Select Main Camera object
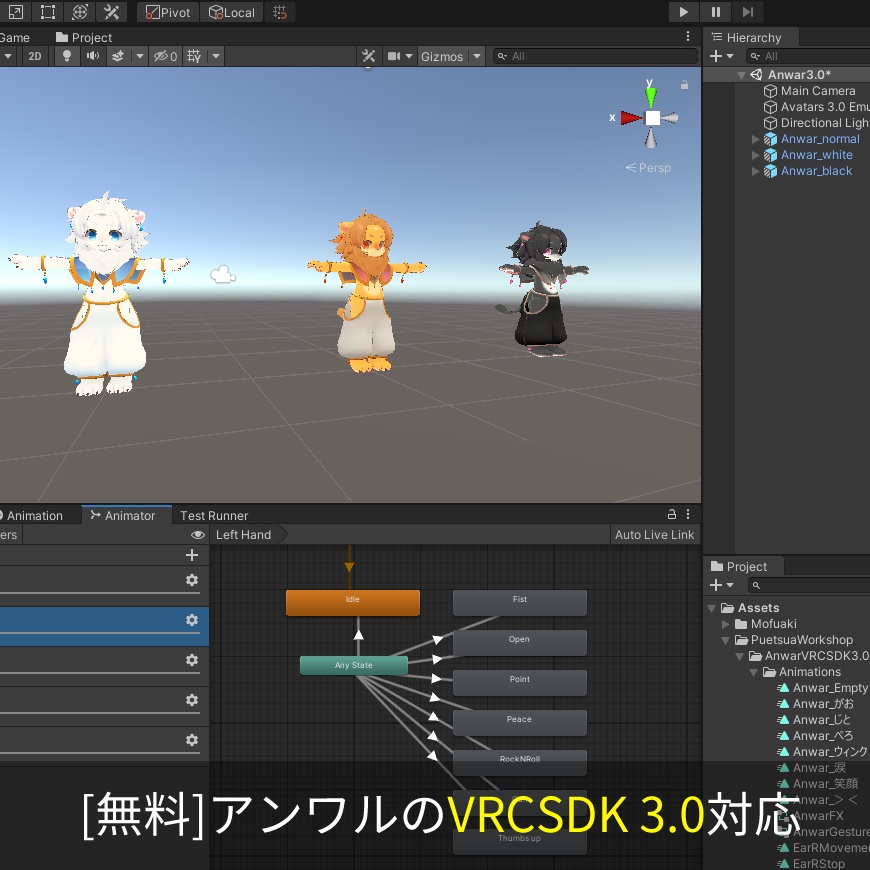The image size is (870, 870). coord(817,90)
